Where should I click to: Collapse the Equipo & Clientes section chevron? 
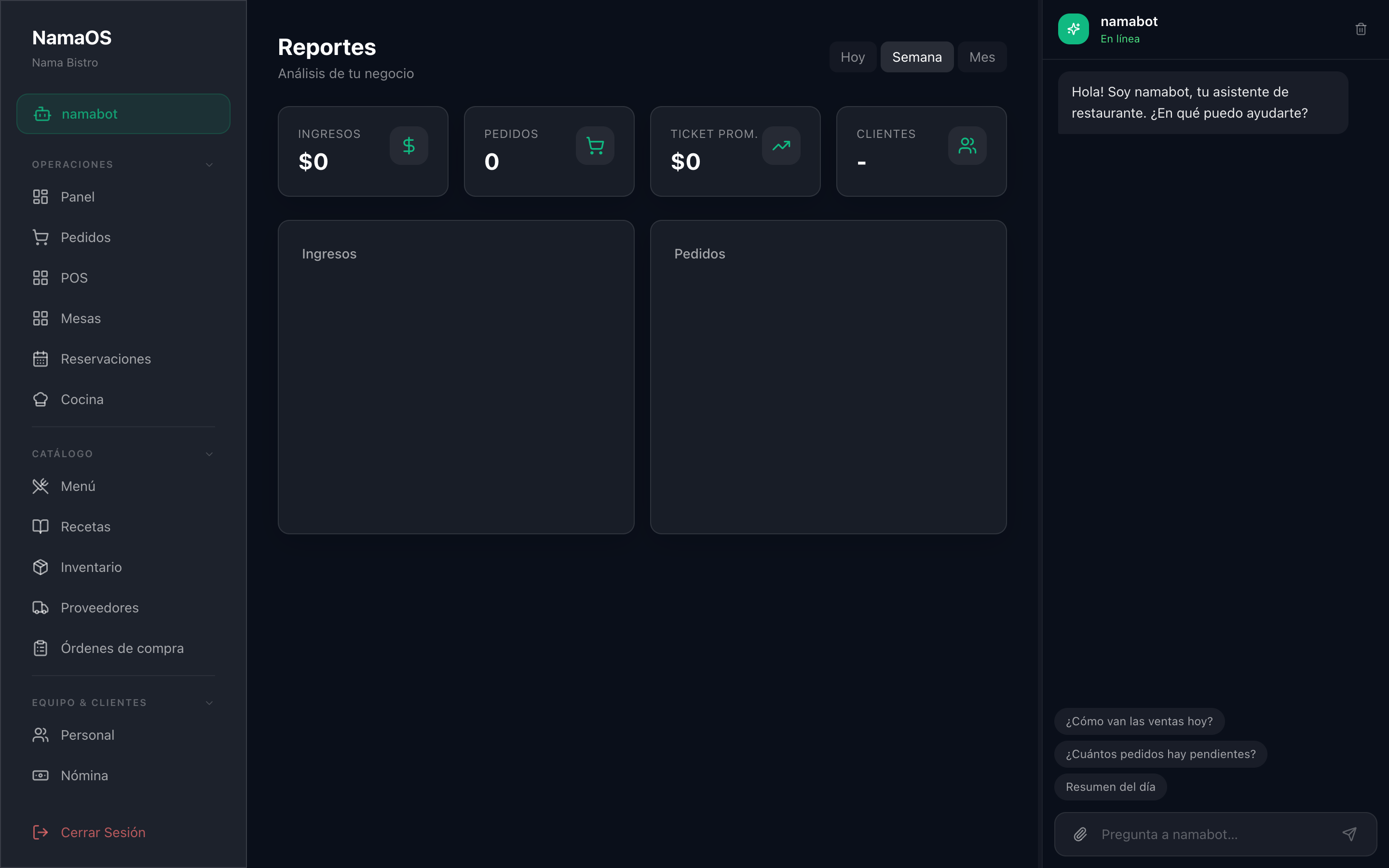pos(209,703)
